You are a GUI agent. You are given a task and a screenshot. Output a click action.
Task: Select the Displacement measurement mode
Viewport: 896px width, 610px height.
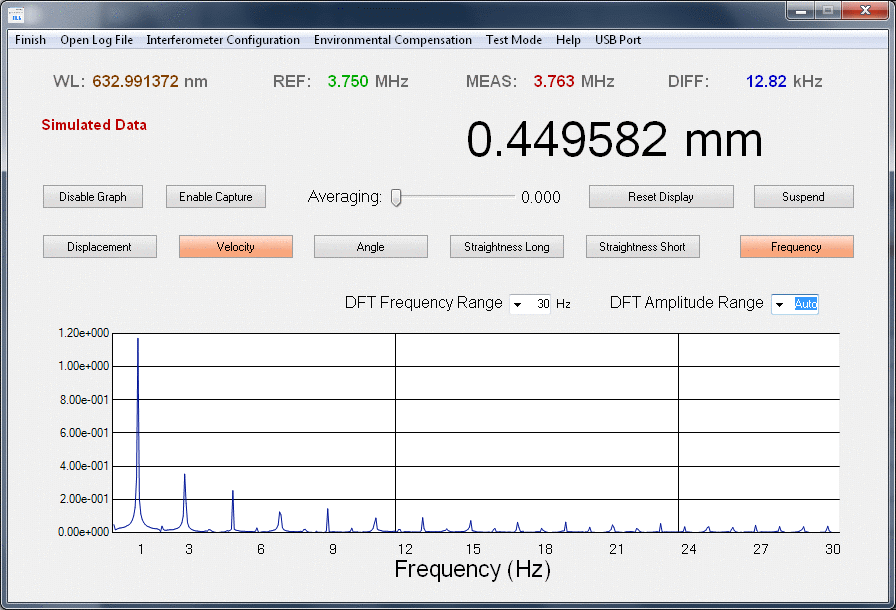point(99,246)
